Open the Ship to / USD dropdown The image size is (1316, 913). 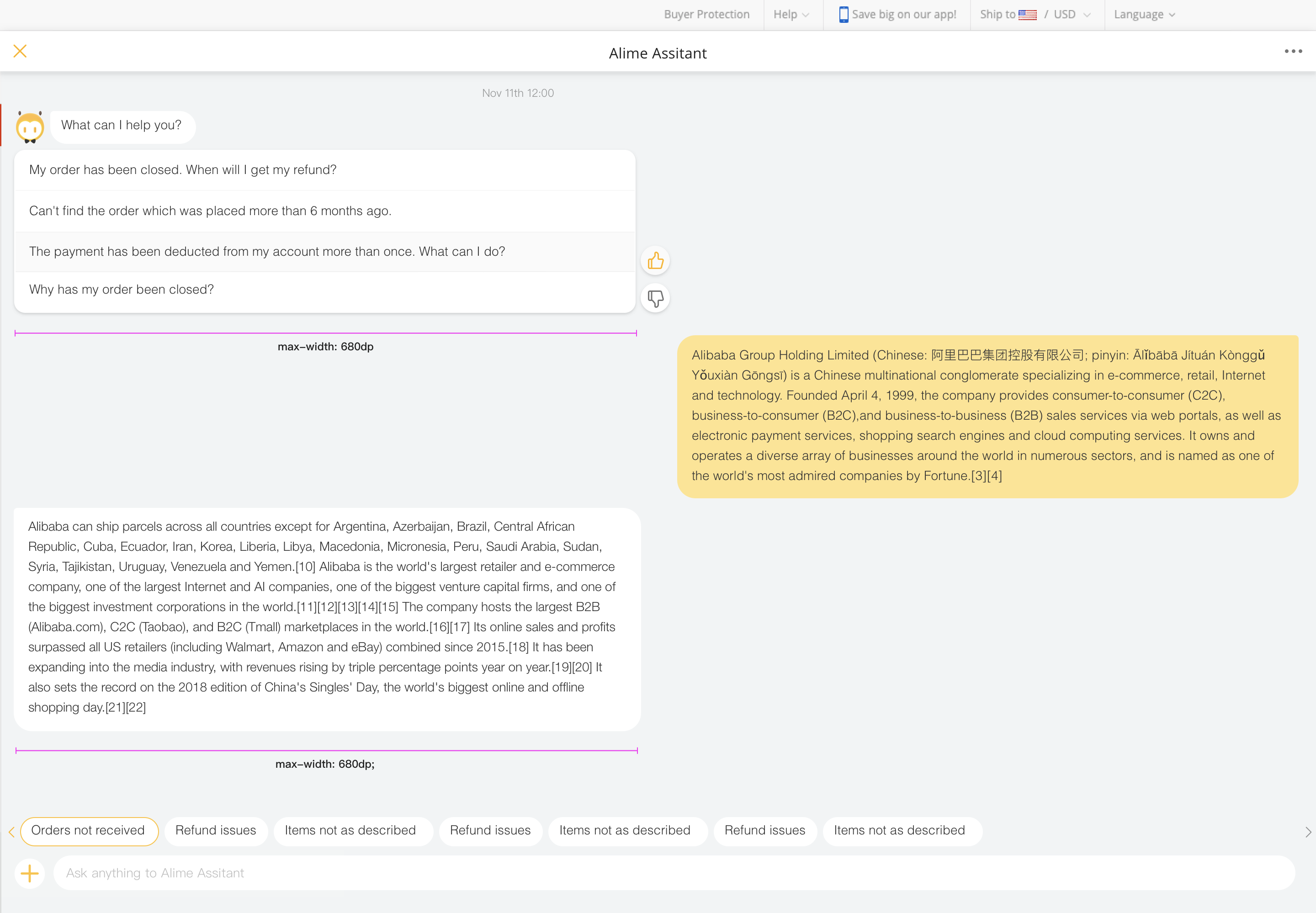point(1035,15)
